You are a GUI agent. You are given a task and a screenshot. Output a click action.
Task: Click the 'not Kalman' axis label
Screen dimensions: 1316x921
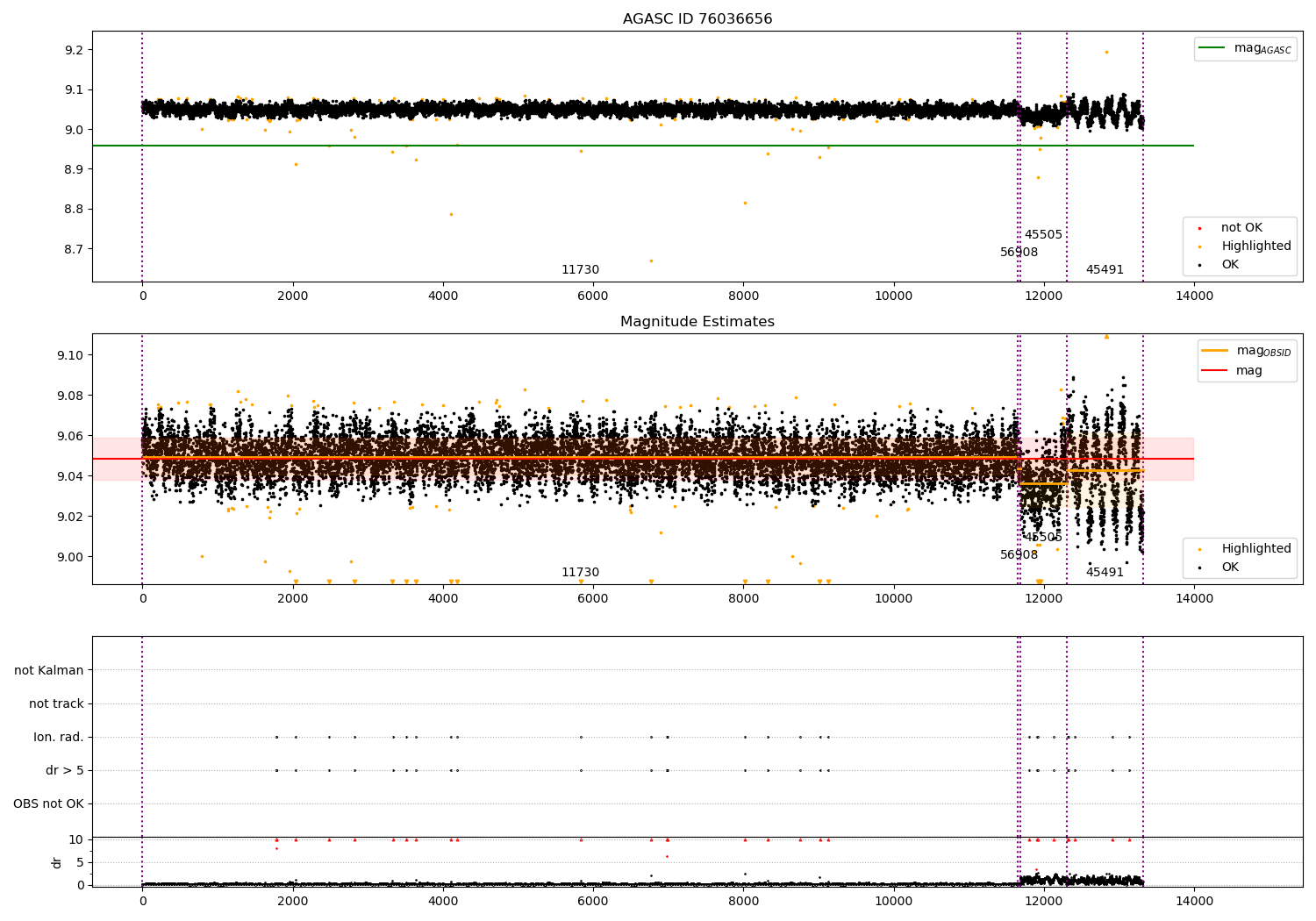[x=49, y=670]
